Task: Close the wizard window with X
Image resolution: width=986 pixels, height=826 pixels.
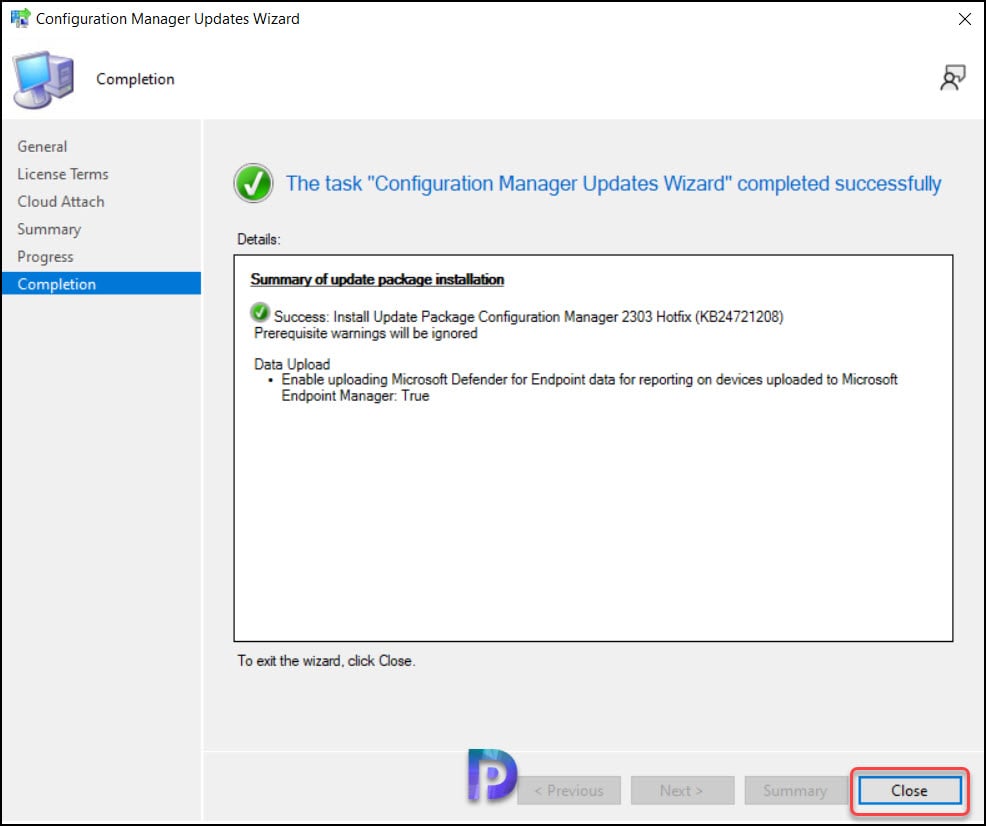Action: point(965,19)
